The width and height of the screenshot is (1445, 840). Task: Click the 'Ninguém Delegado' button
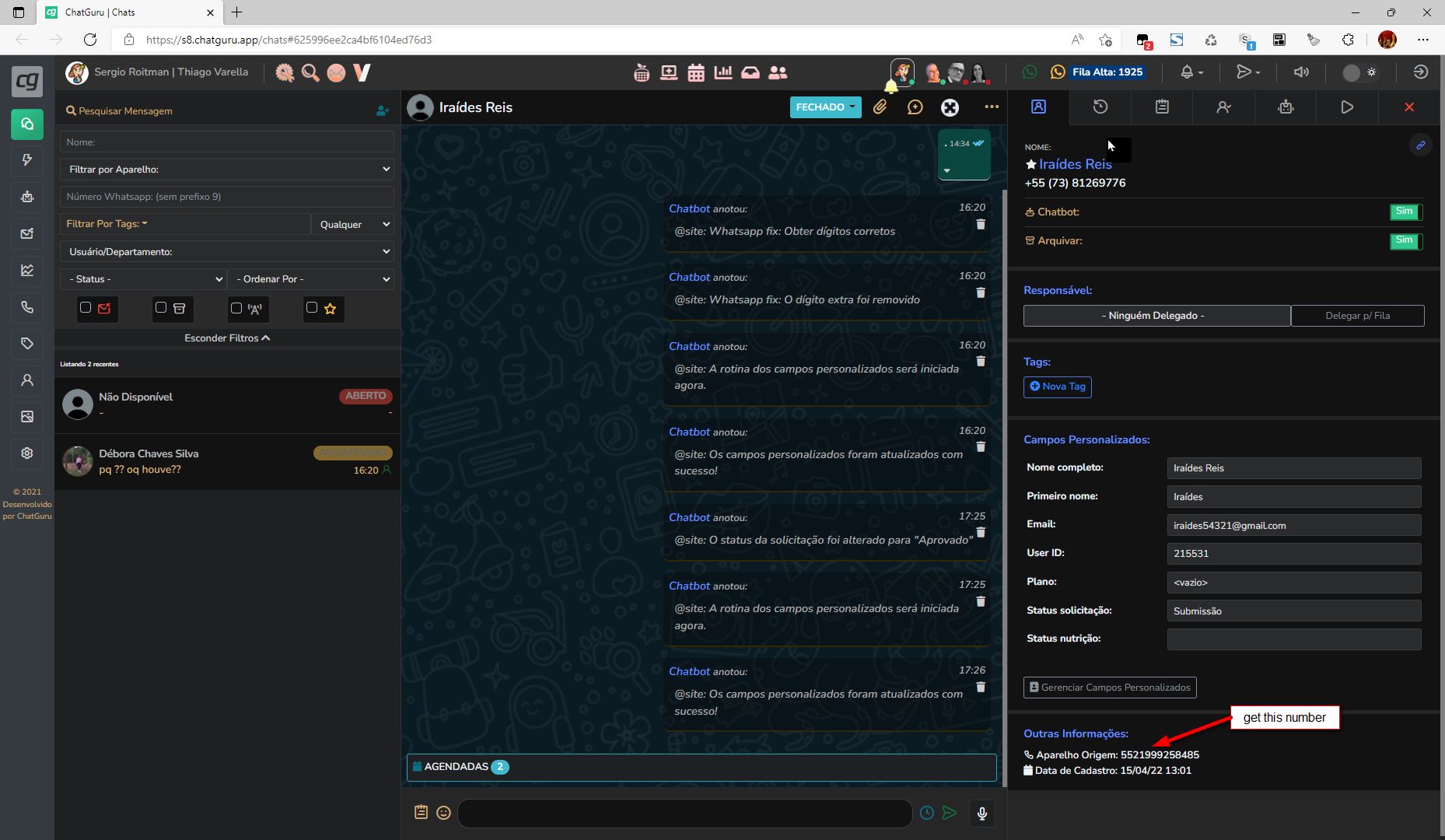click(1157, 316)
